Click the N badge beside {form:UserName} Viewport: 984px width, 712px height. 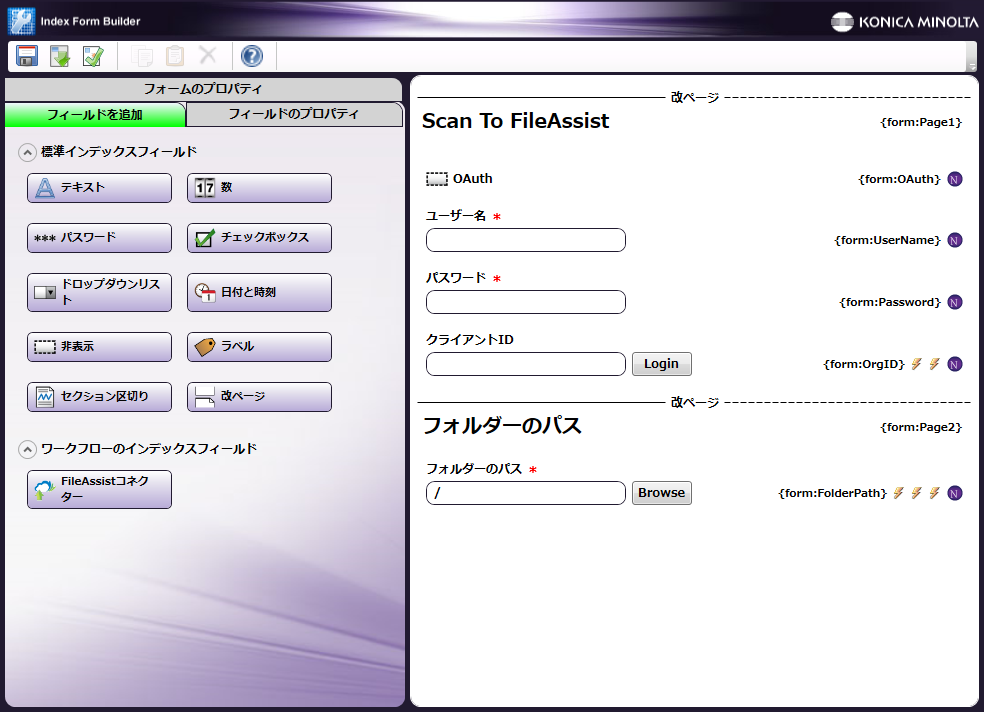[955, 240]
